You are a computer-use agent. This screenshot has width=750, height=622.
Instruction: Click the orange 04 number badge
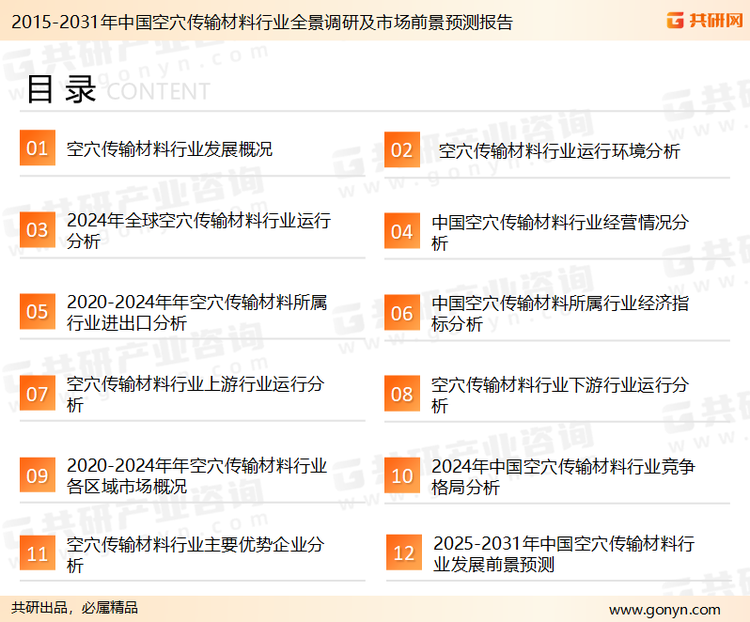402,231
